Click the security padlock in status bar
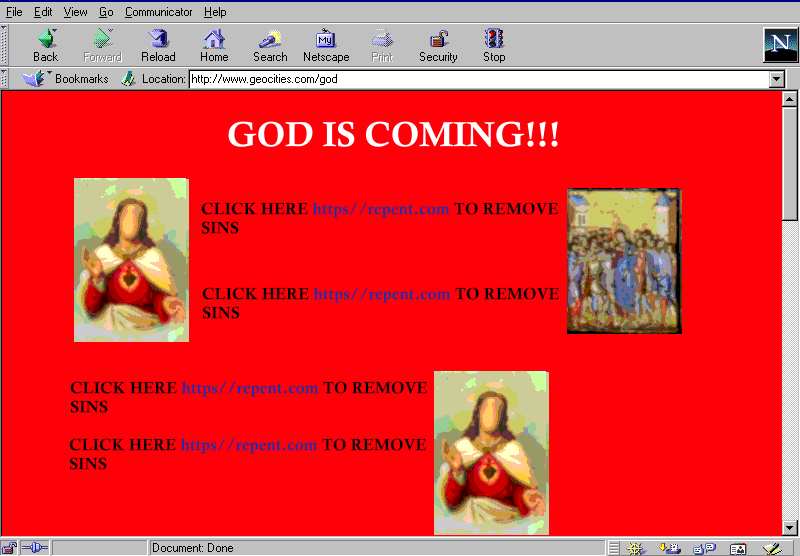800x556 pixels. (x=9, y=548)
